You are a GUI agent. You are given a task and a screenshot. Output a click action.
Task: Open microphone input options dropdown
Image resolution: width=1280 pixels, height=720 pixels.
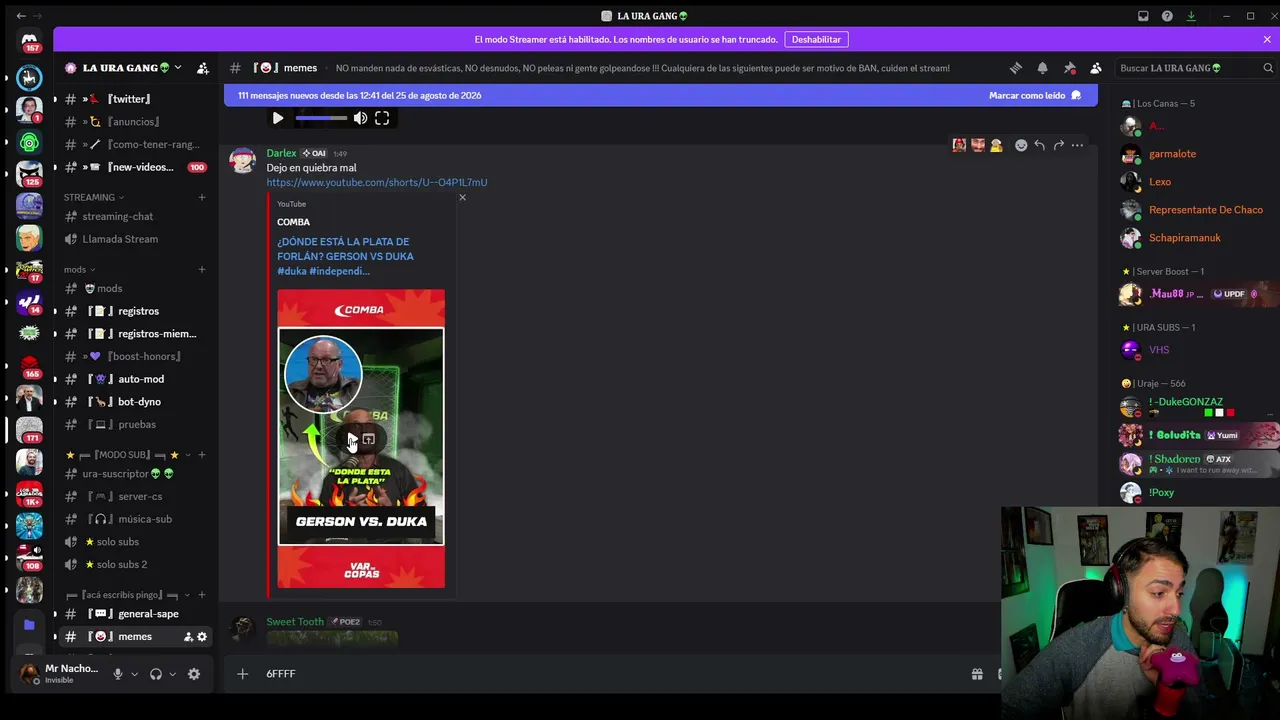pos(134,674)
